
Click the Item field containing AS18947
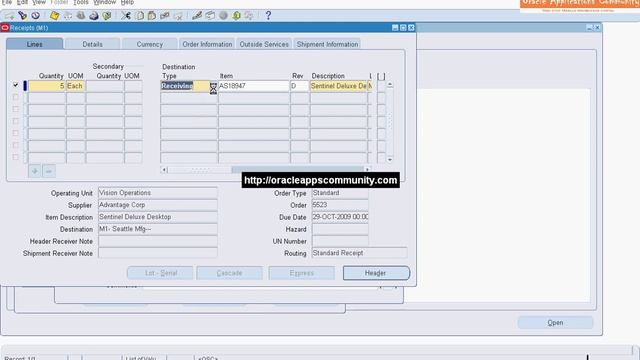[253, 86]
